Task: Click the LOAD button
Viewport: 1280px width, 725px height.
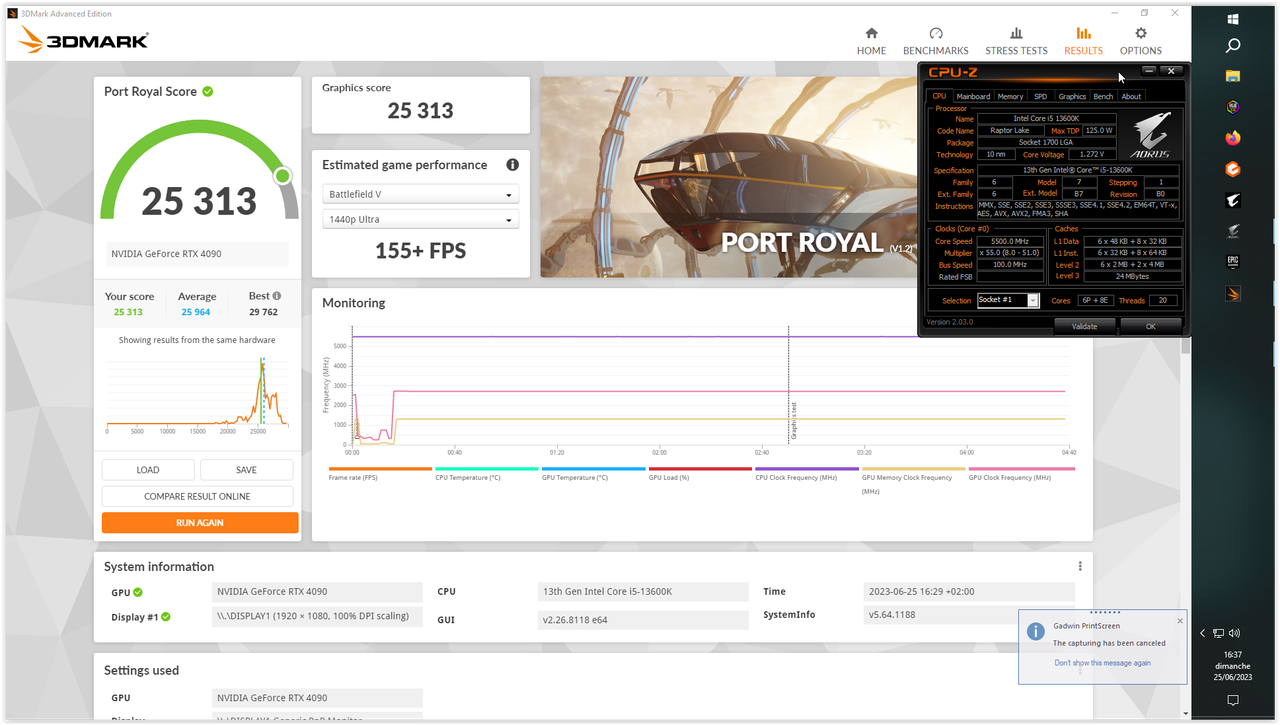Action: pos(148,470)
